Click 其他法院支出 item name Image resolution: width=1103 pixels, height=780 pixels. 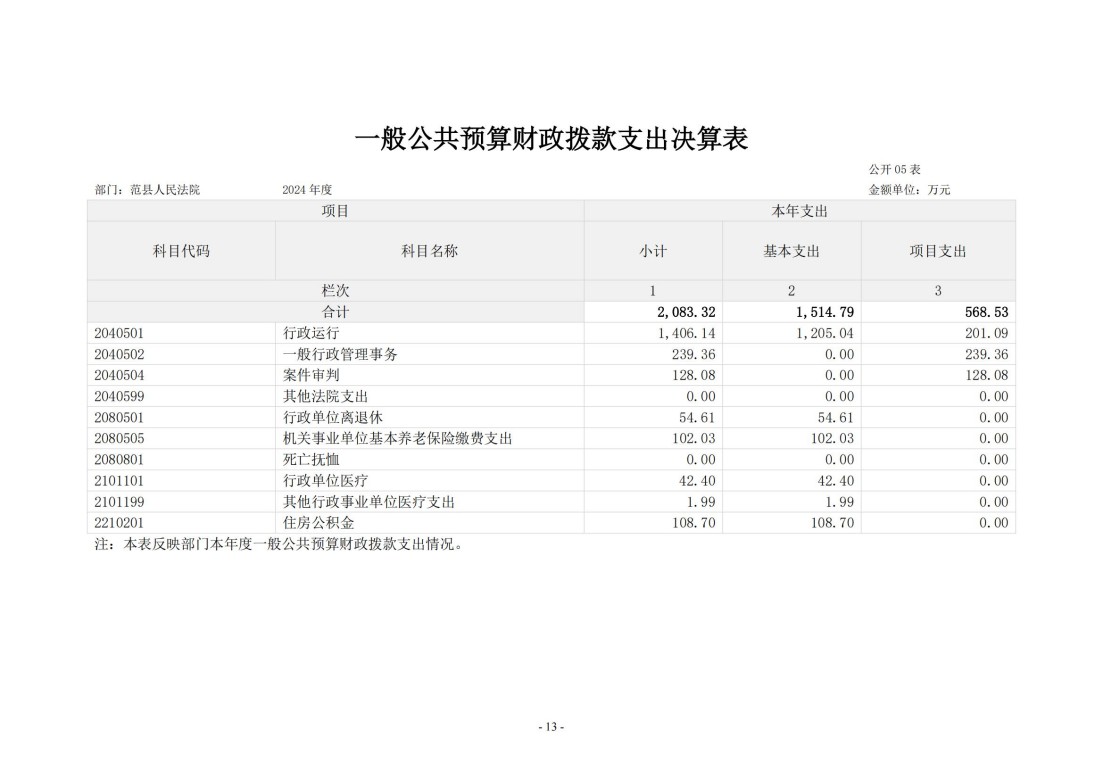pos(326,397)
